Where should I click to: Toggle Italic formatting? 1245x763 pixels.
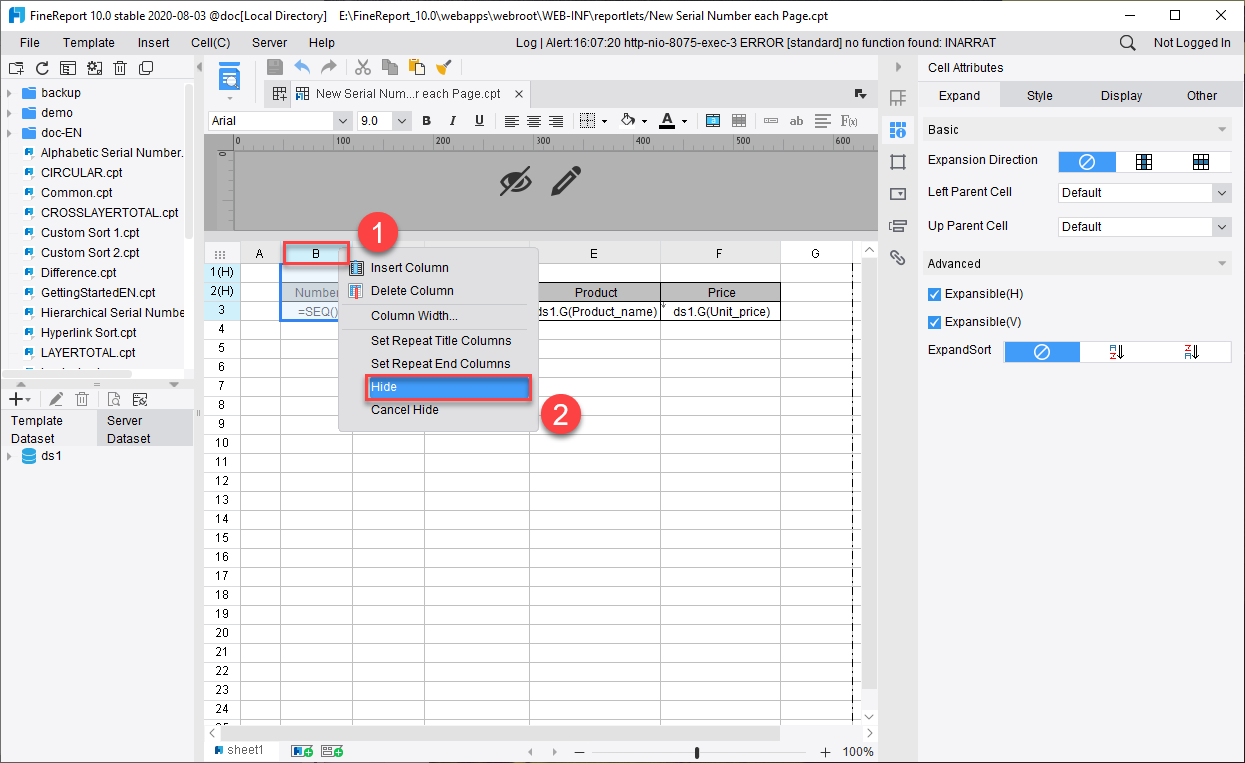453,121
